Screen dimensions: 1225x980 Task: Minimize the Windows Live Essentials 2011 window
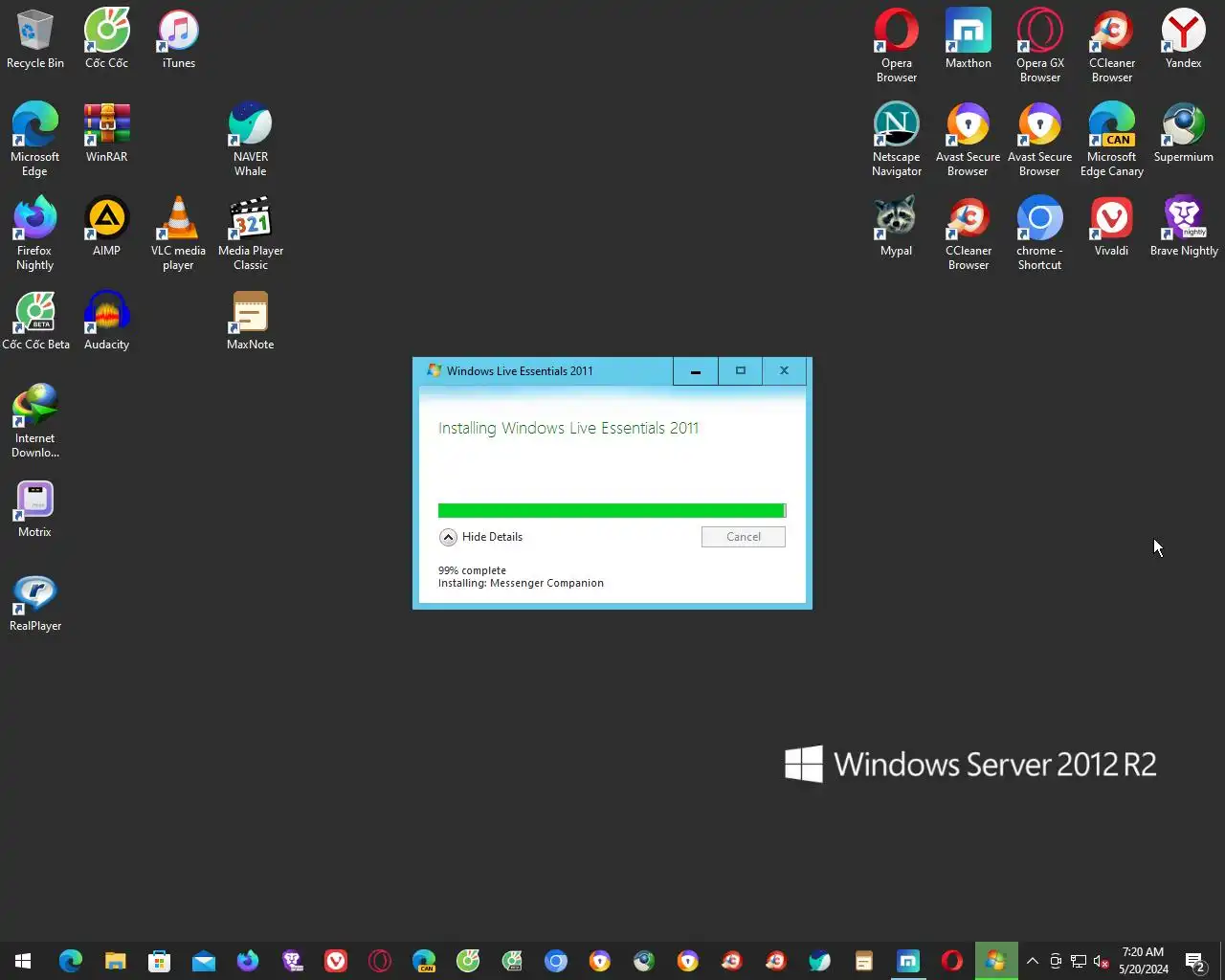(x=696, y=371)
